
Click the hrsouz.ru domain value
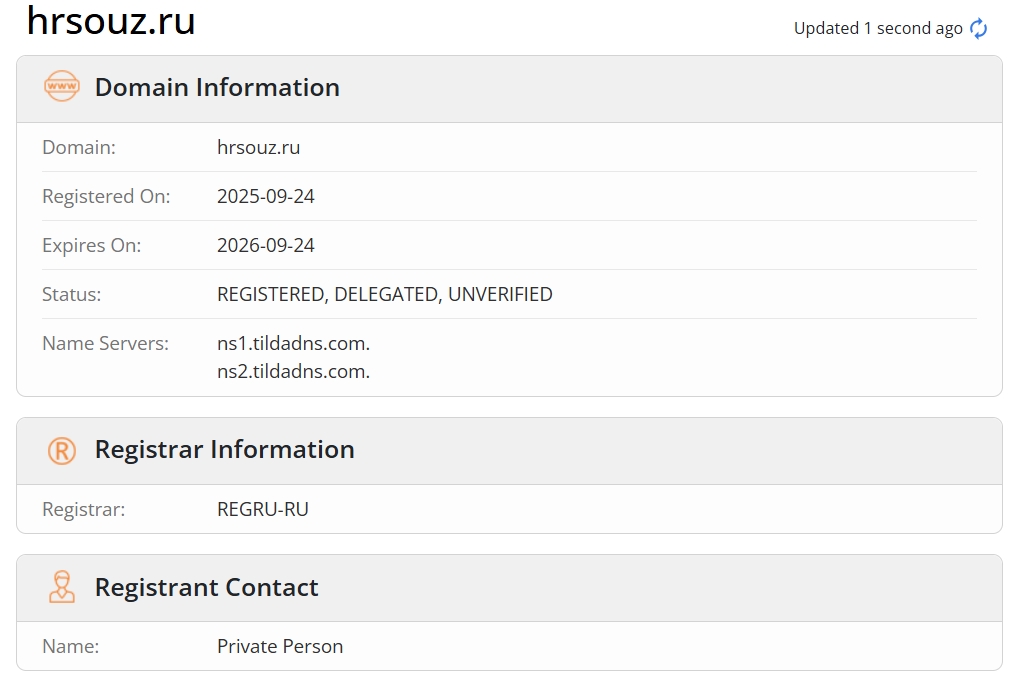258,147
